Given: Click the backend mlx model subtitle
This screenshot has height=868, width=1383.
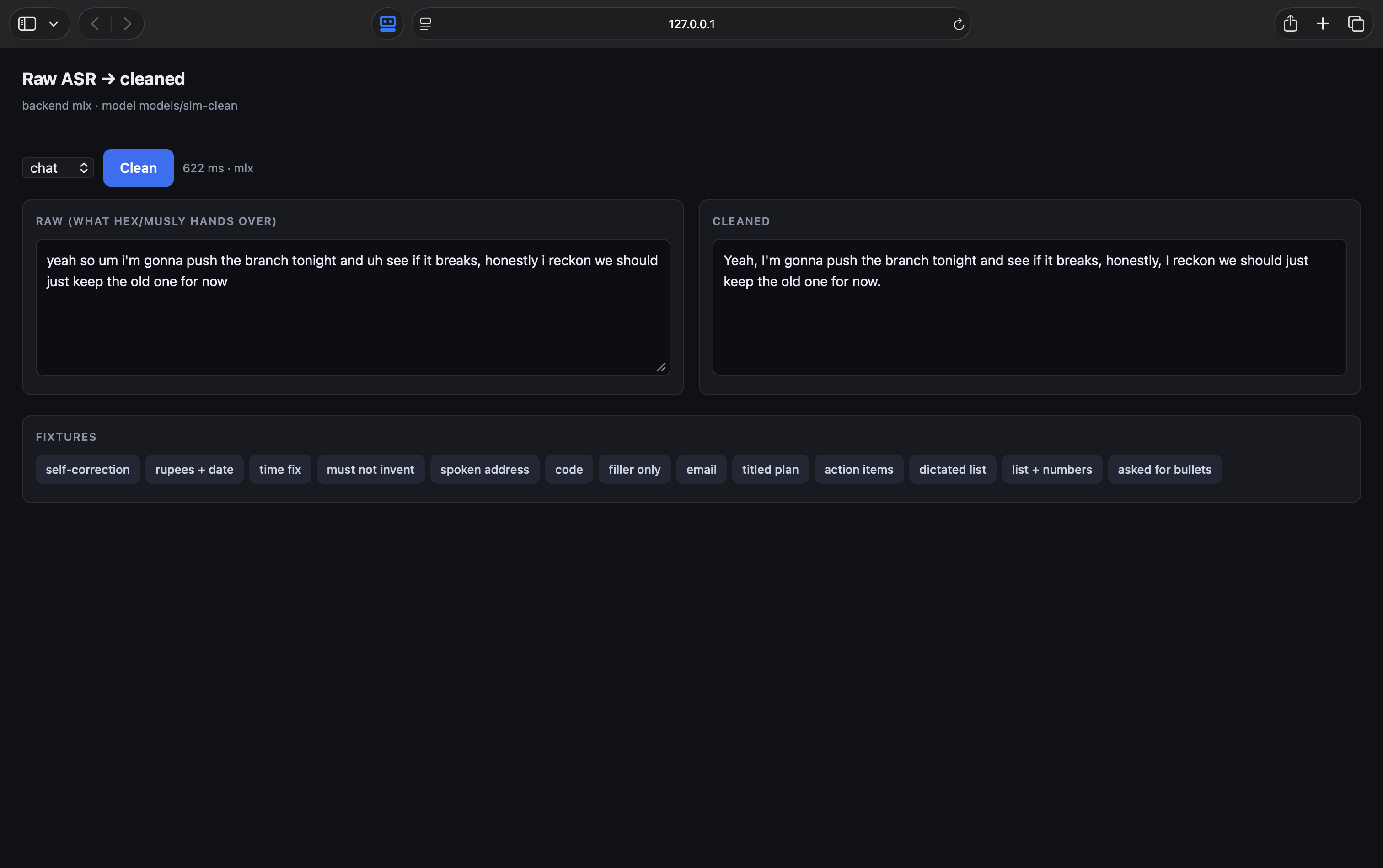Looking at the screenshot, I should pyautogui.click(x=130, y=106).
